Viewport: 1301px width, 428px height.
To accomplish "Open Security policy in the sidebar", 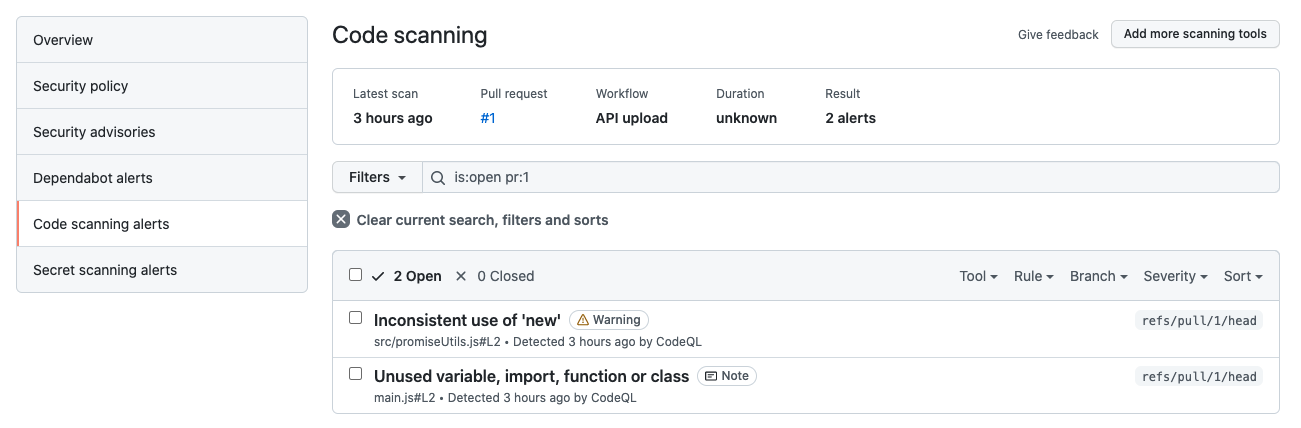I will (162, 86).
